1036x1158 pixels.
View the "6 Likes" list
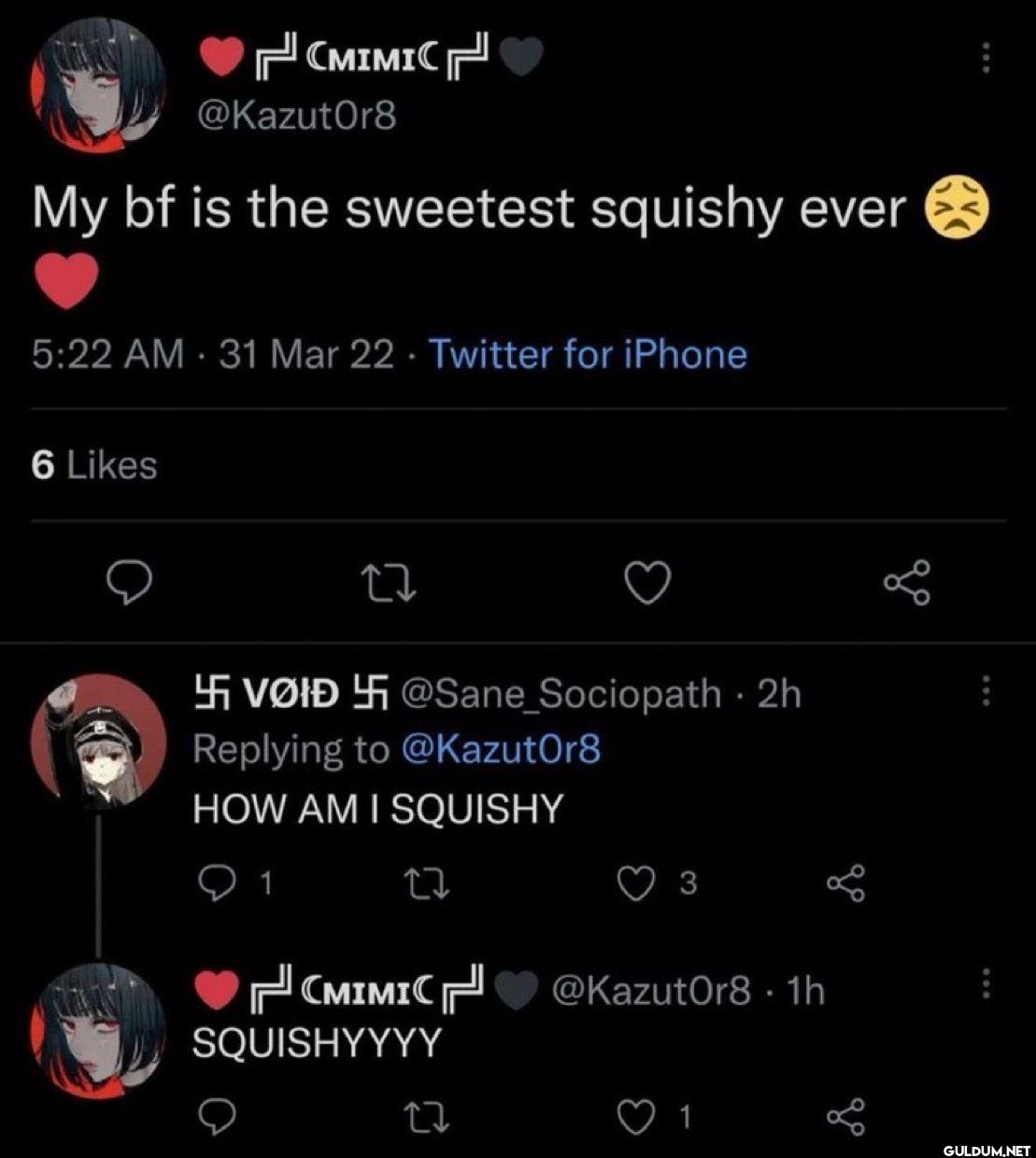pyautogui.click(x=94, y=464)
